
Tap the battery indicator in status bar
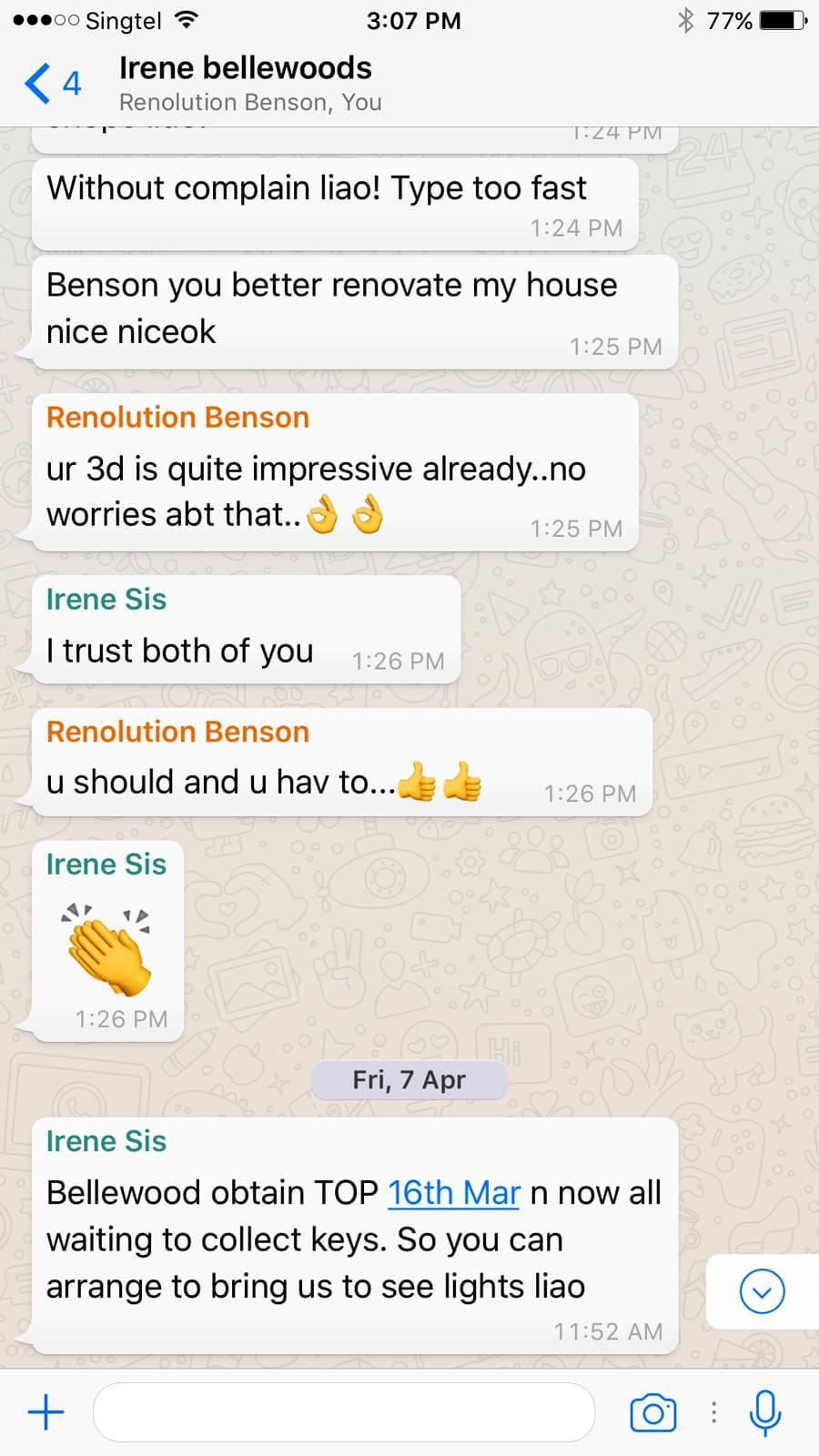click(x=783, y=20)
